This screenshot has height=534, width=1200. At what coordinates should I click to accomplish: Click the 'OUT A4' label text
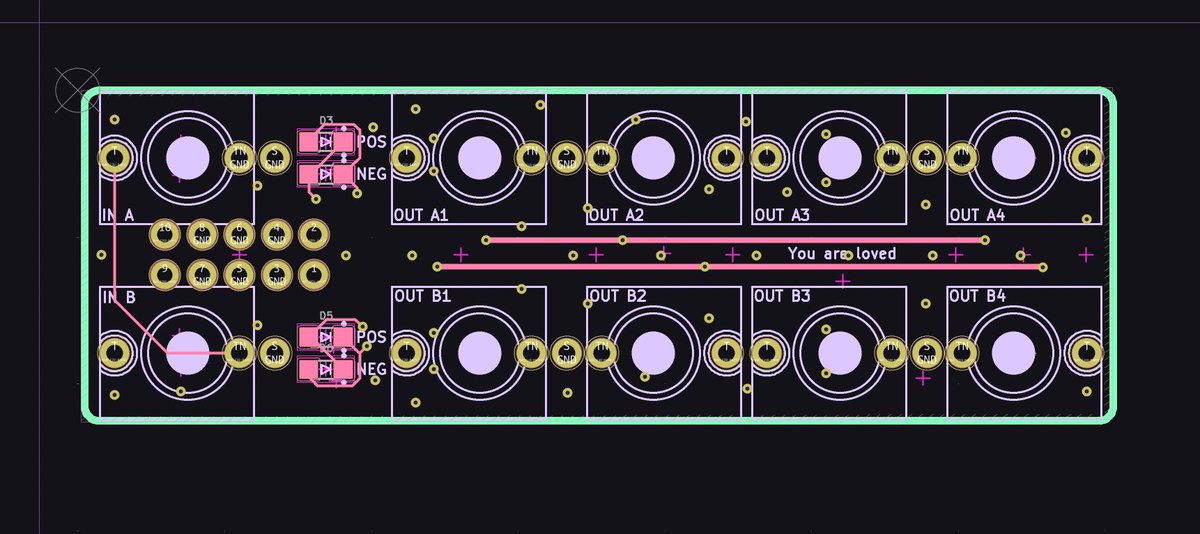click(x=977, y=215)
